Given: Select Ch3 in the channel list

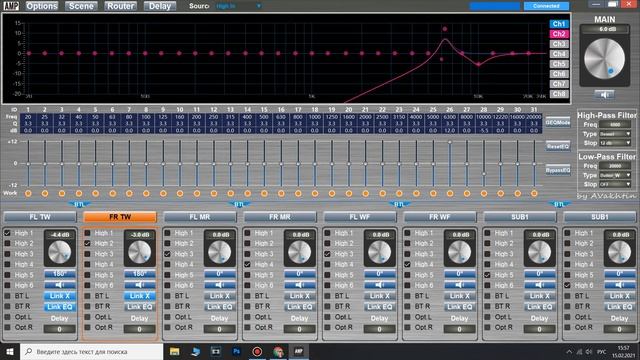Looking at the screenshot, I should tap(559, 44).
